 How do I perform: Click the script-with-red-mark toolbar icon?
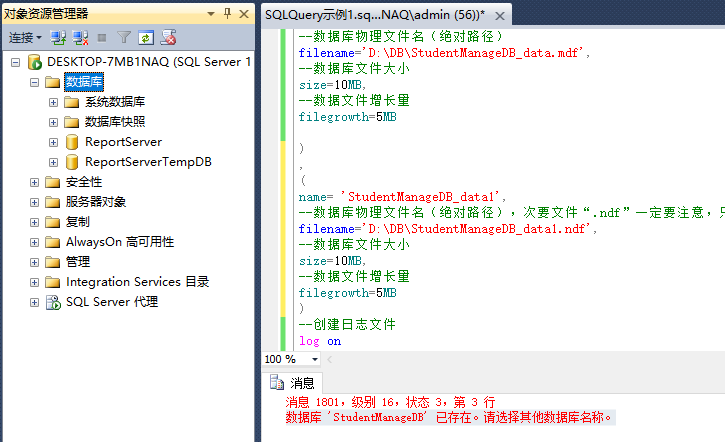pos(168,37)
